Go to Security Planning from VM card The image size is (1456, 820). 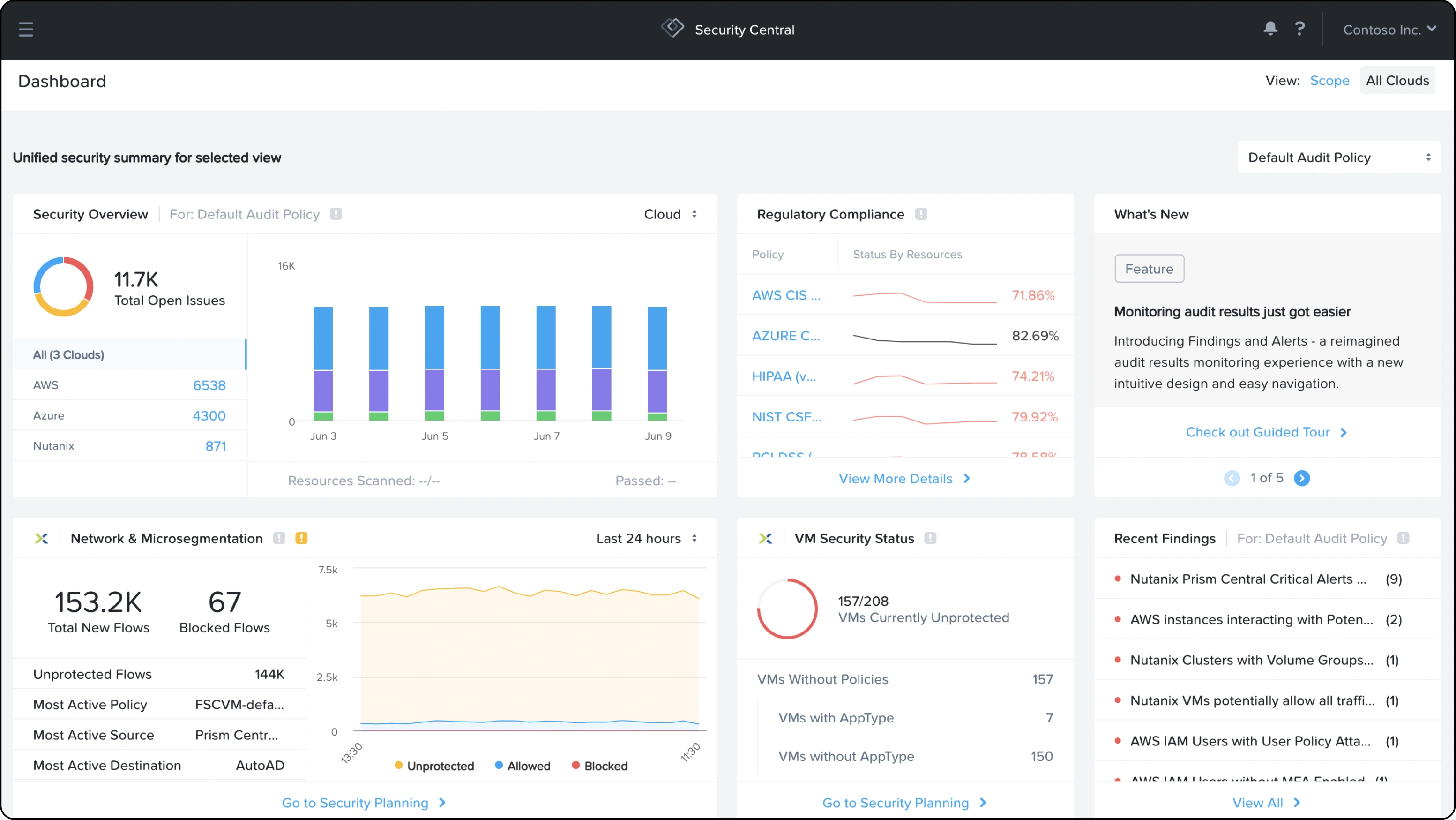pyautogui.click(x=904, y=803)
